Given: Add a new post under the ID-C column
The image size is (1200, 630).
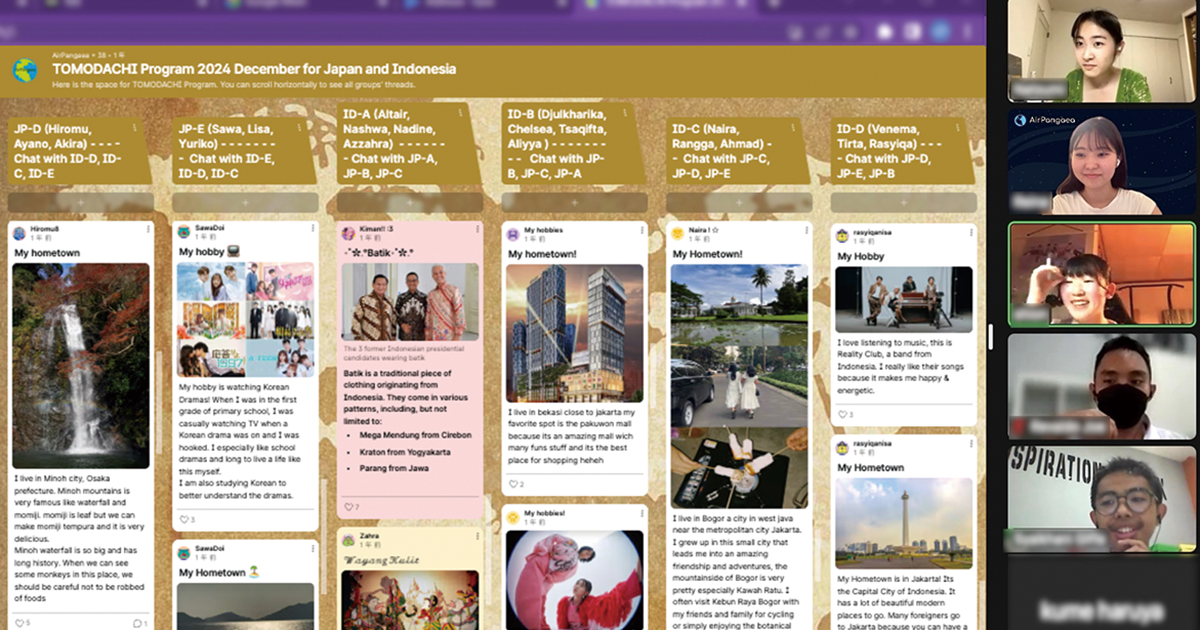Looking at the screenshot, I should click(x=738, y=202).
